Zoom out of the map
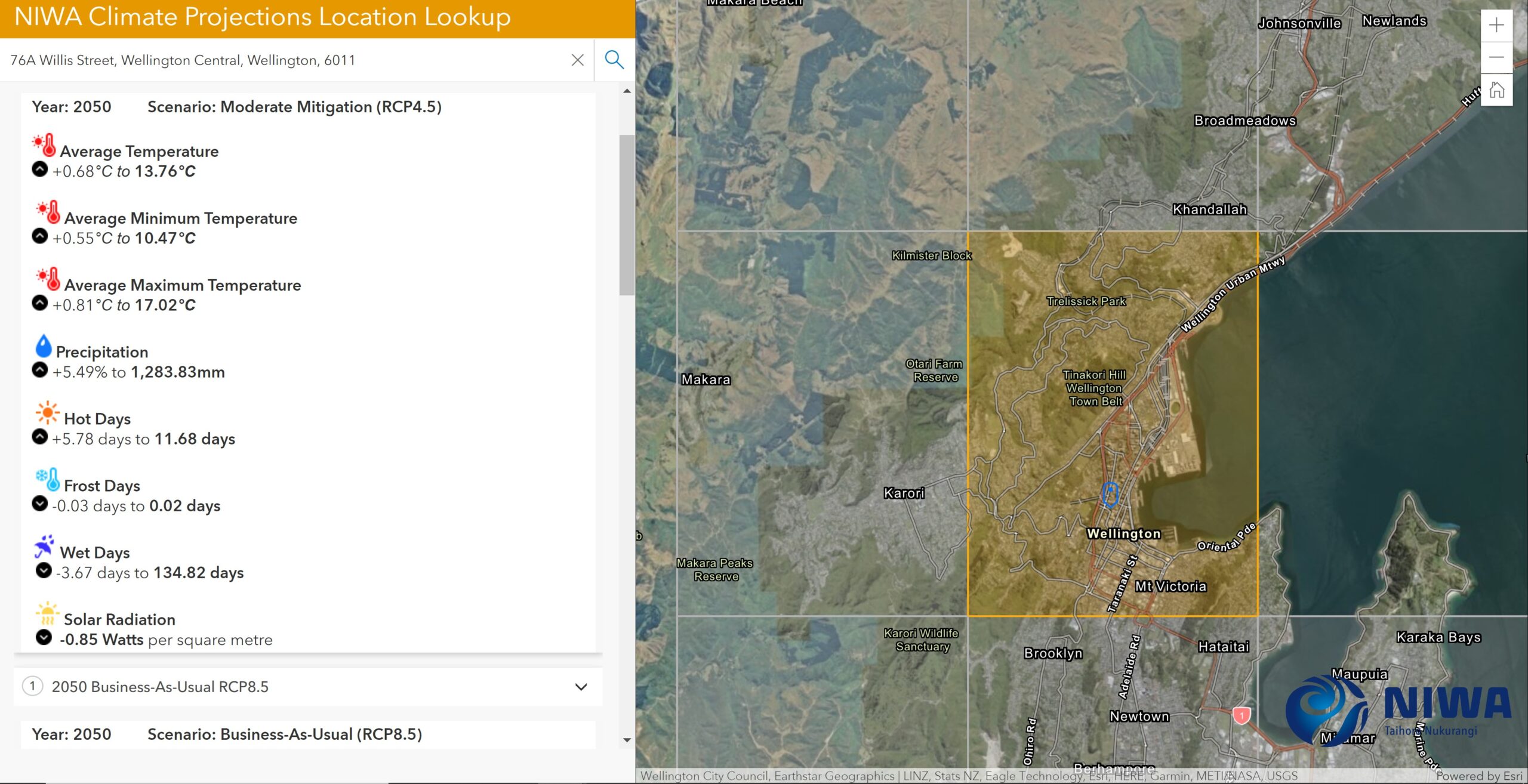 [x=1496, y=57]
